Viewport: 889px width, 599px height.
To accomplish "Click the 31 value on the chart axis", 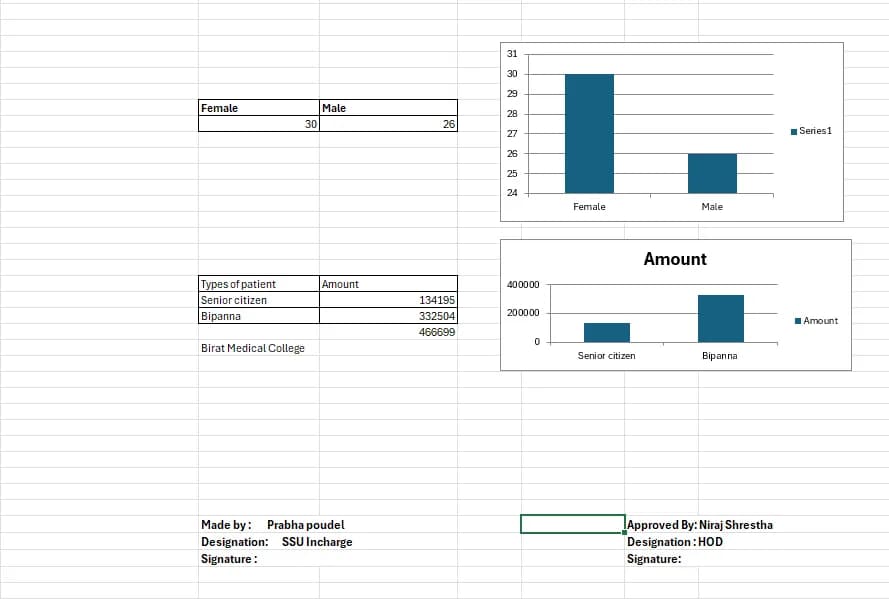I will click(513, 54).
